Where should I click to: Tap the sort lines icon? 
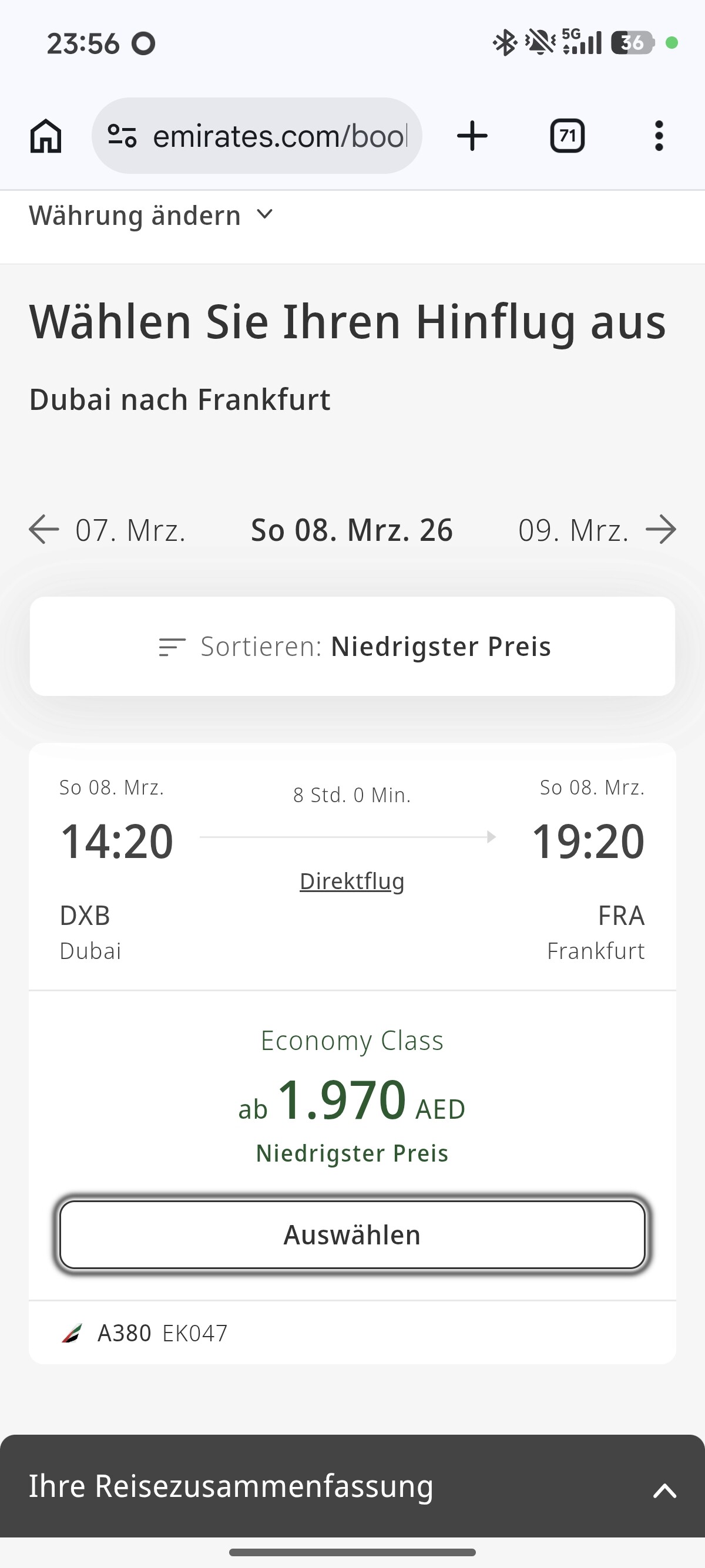172,647
